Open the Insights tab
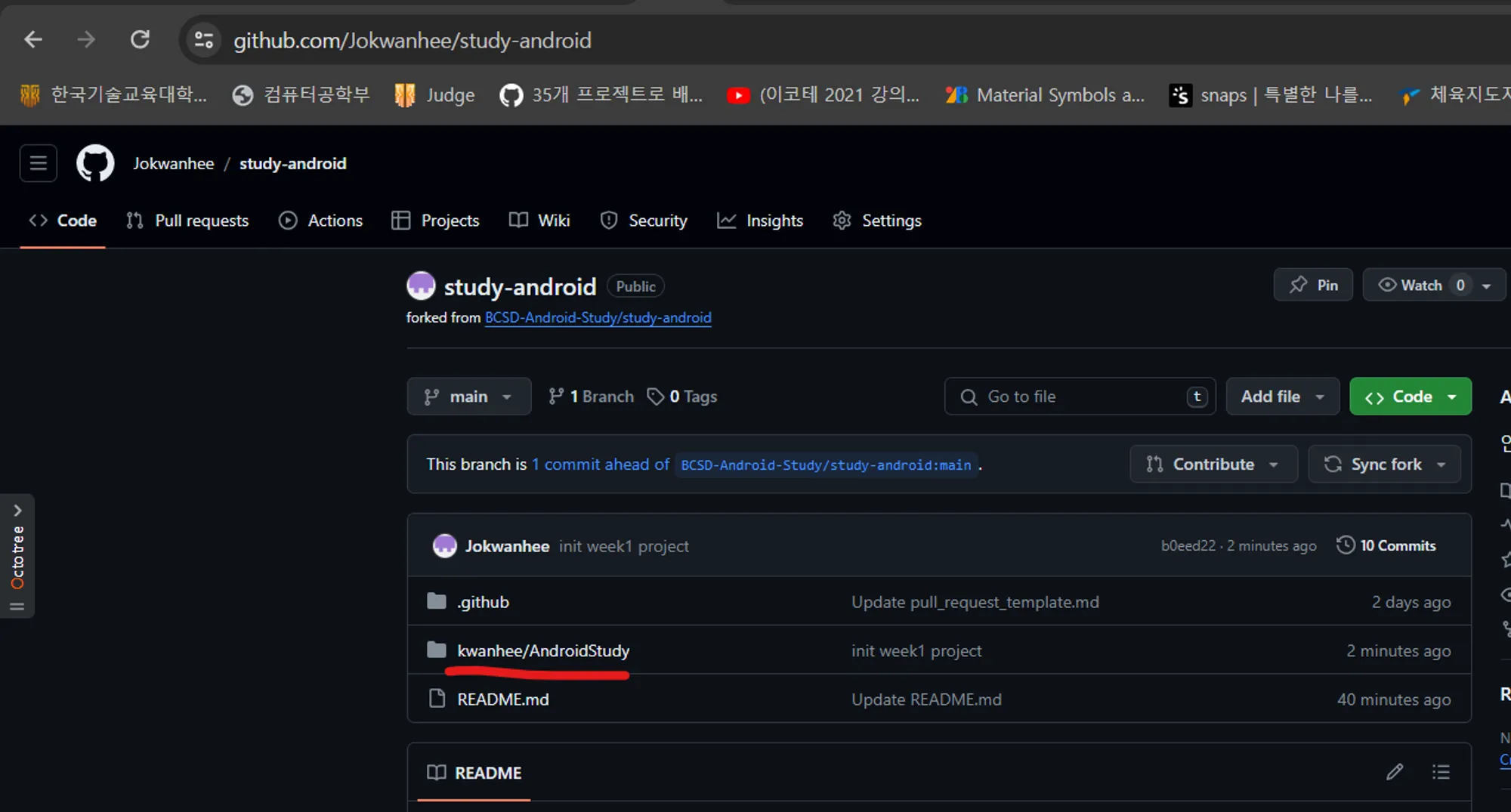 (x=760, y=221)
